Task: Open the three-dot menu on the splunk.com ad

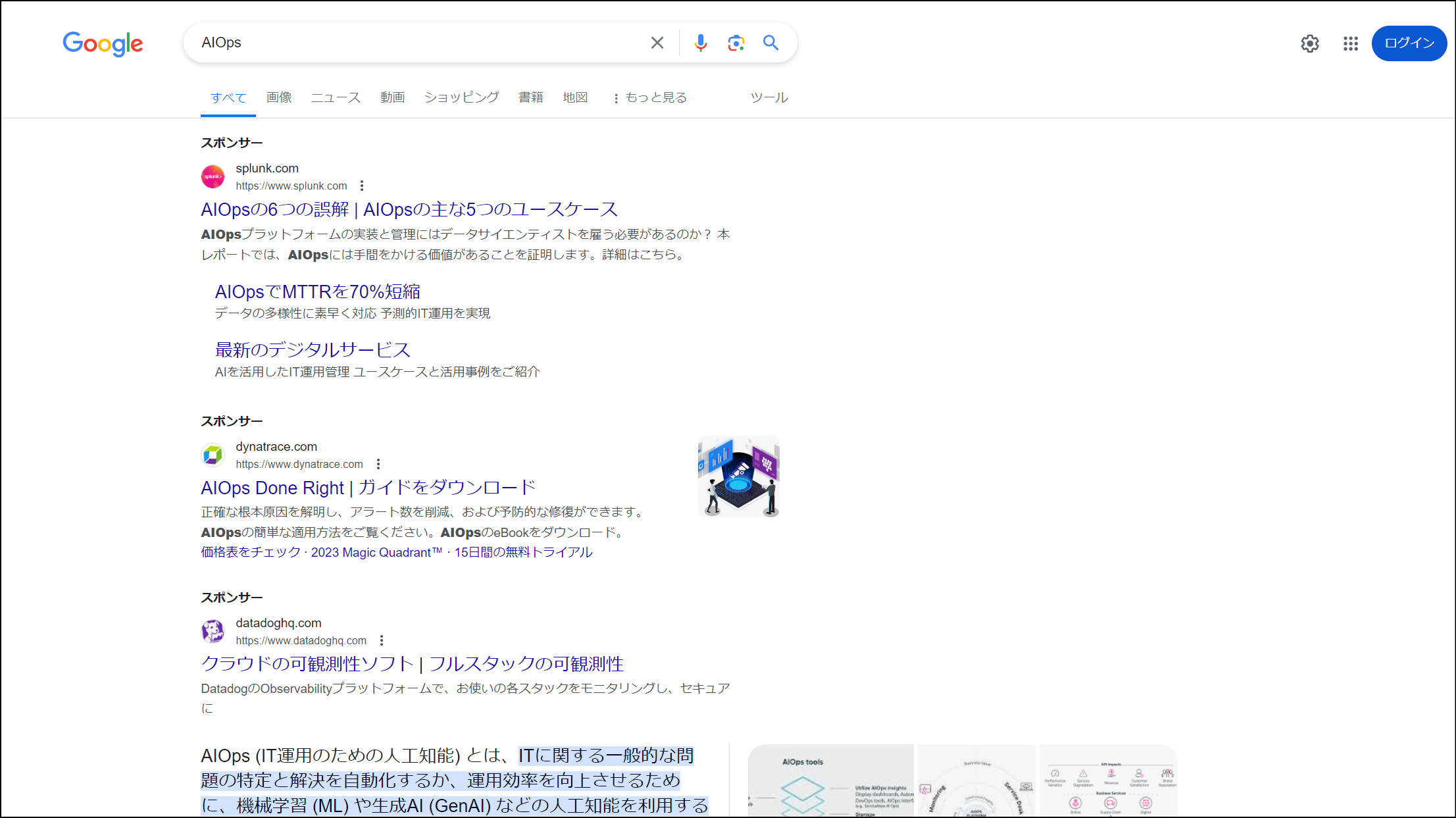Action: (x=362, y=186)
